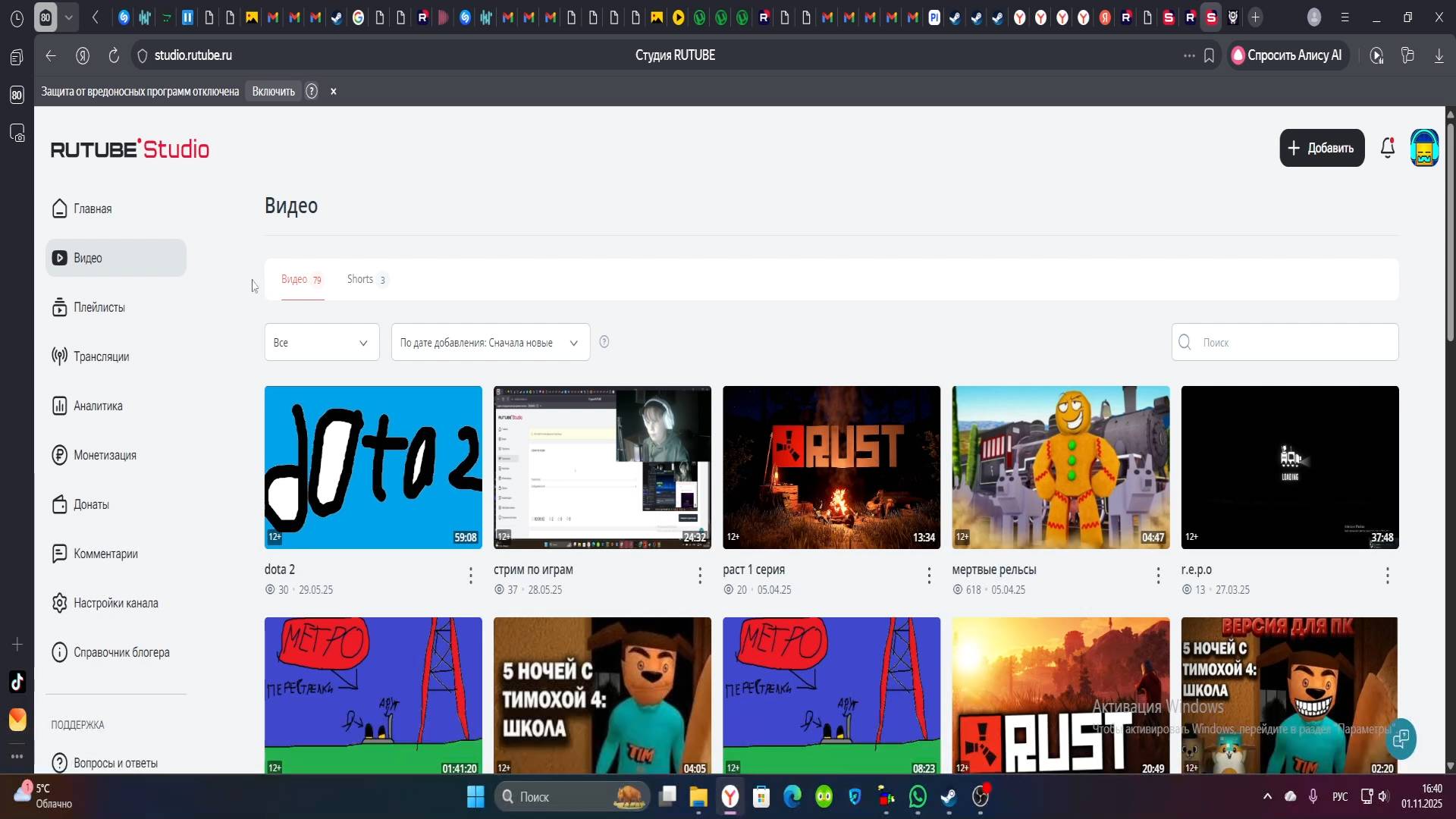Click the help question icon beside sort dropdown
This screenshot has width=1456, height=819.
click(x=604, y=342)
